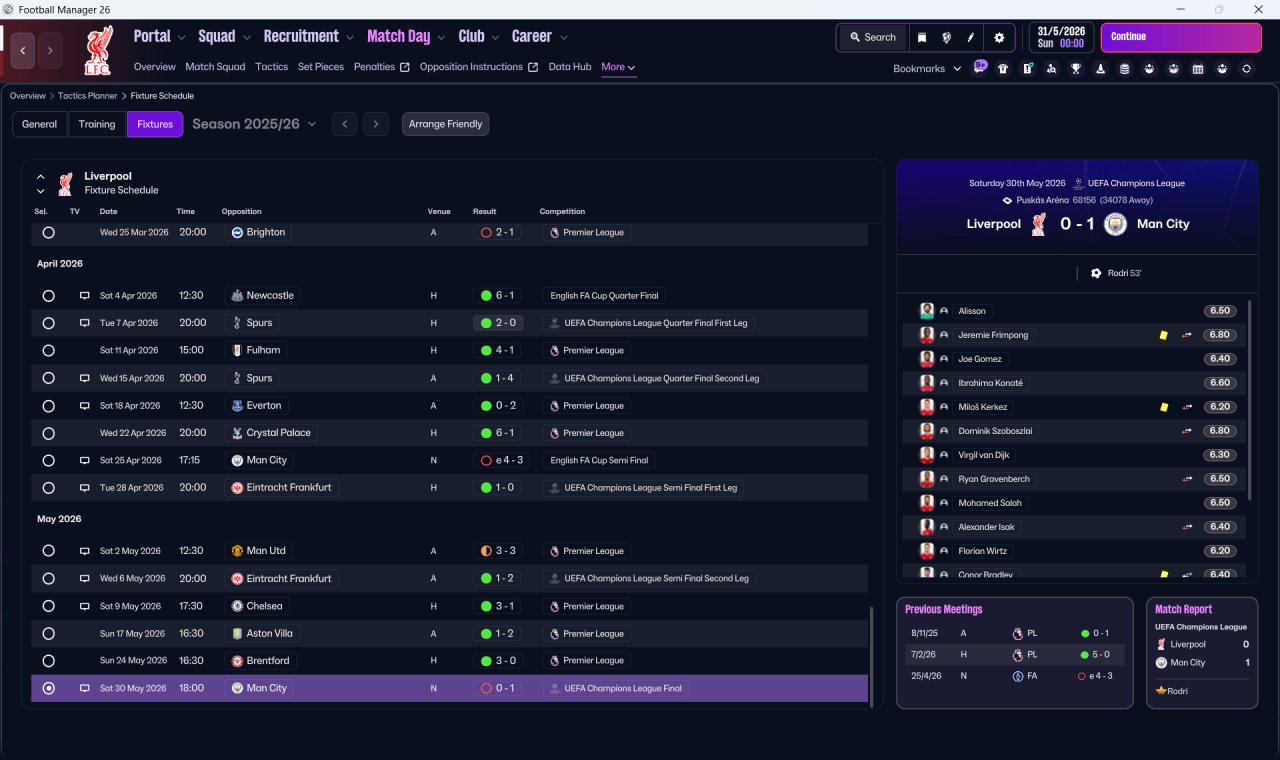Click the Liverpool club crest logo
Image resolution: width=1280 pixels, height=760 pixels.
click(x=100, y=50)
